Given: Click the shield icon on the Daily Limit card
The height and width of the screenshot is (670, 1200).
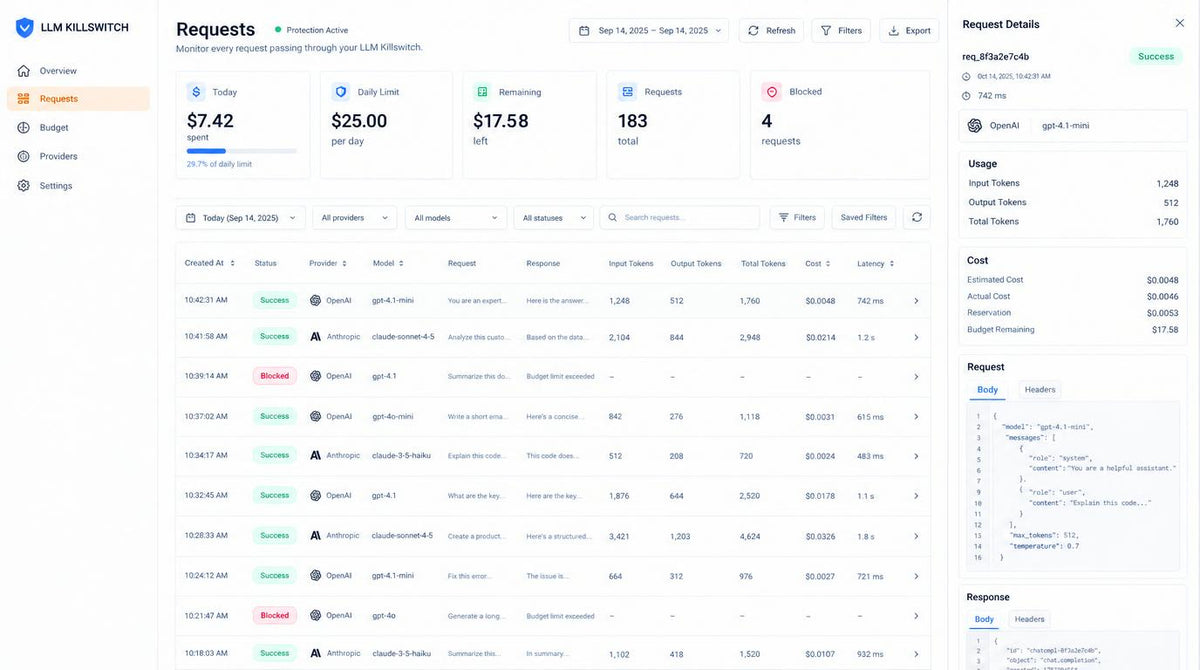Looking at the screenshot, I should 341,92.
